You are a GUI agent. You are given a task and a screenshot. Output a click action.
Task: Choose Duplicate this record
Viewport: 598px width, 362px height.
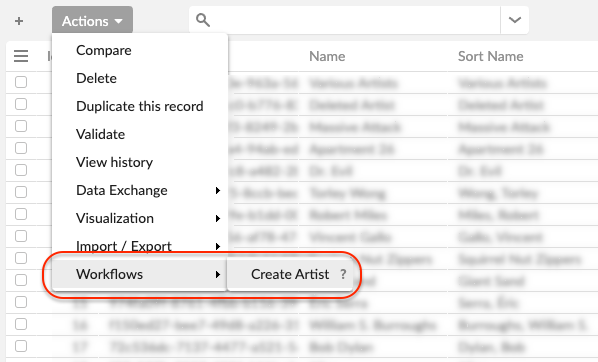point(140,106)
